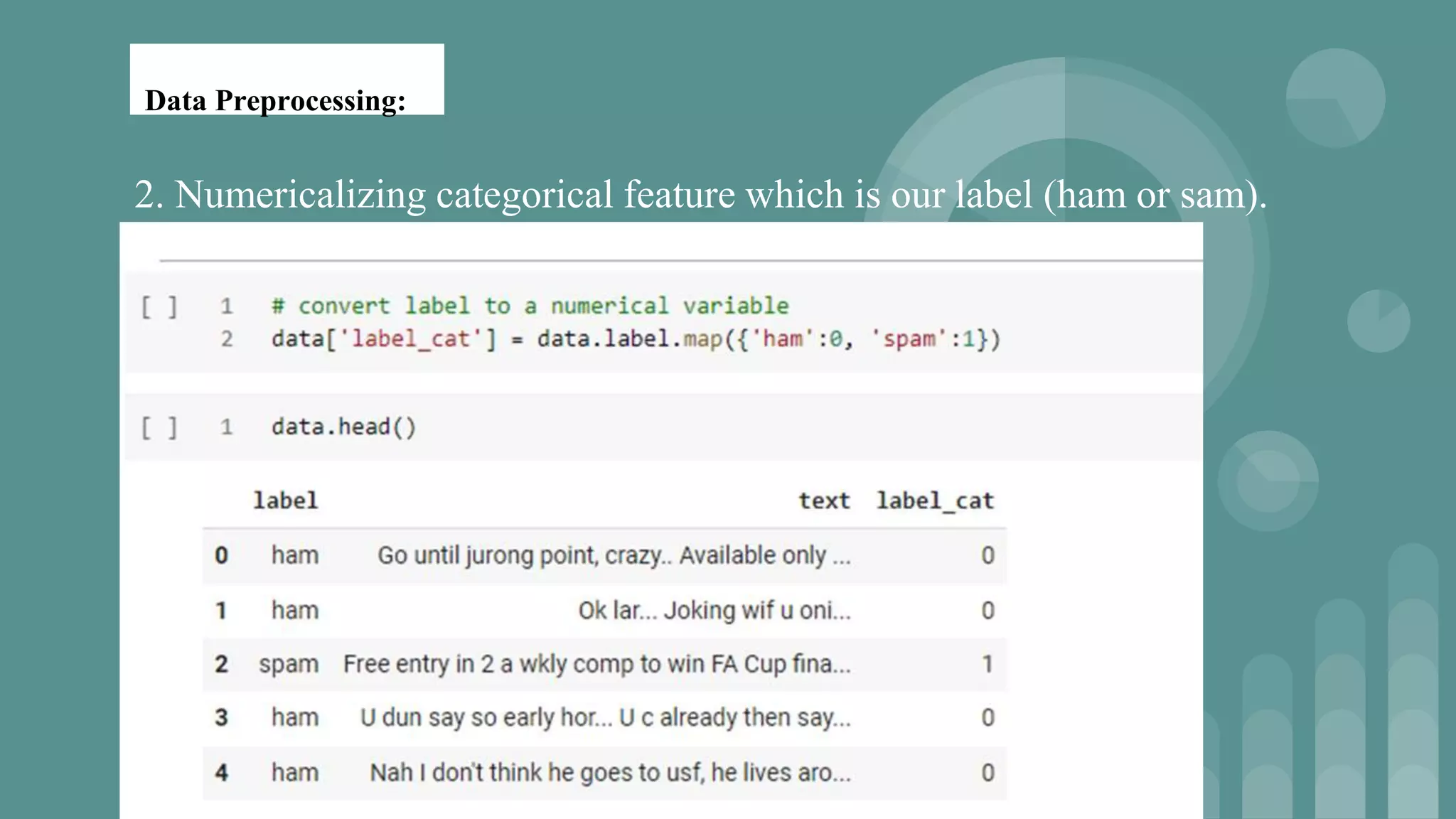Click row index 4 in the table
Image resolution: width=1456 pixels, height=819 pixels.
point(221,773)
